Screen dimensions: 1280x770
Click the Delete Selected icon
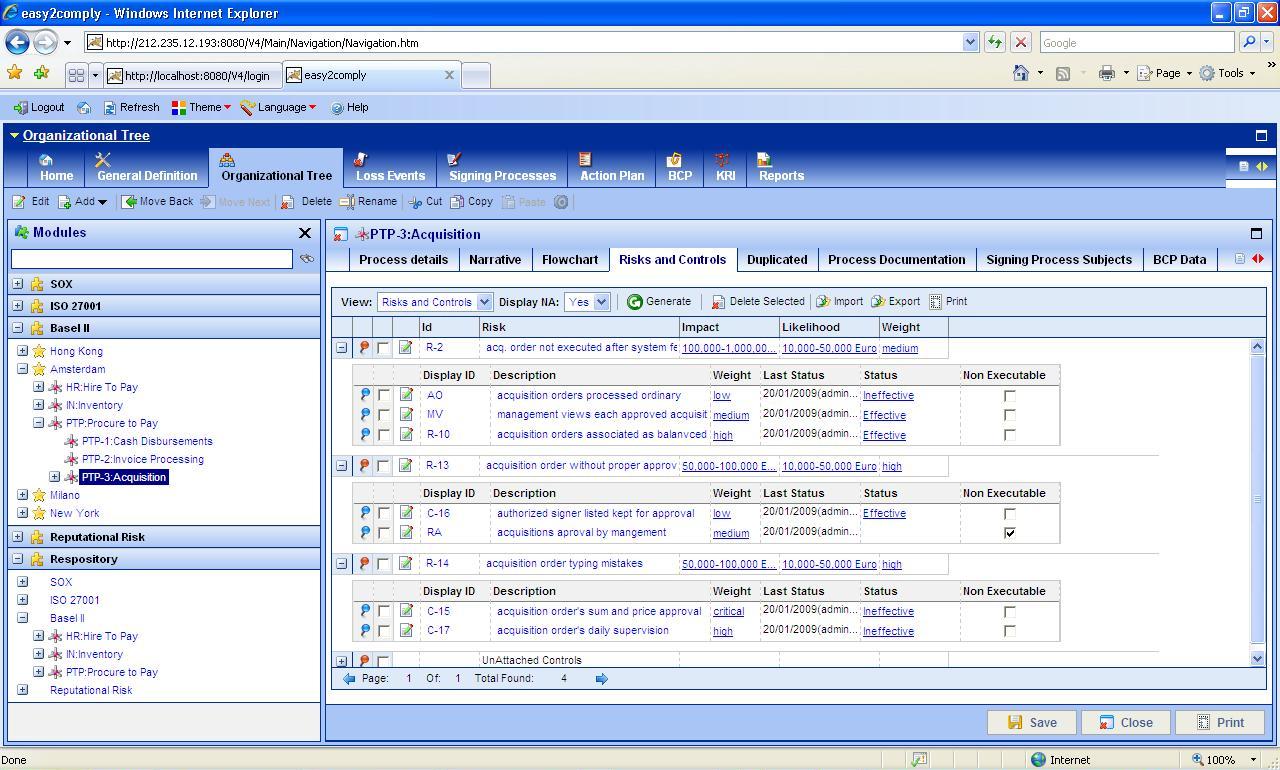pyautogui.click(x=718, y=302)
